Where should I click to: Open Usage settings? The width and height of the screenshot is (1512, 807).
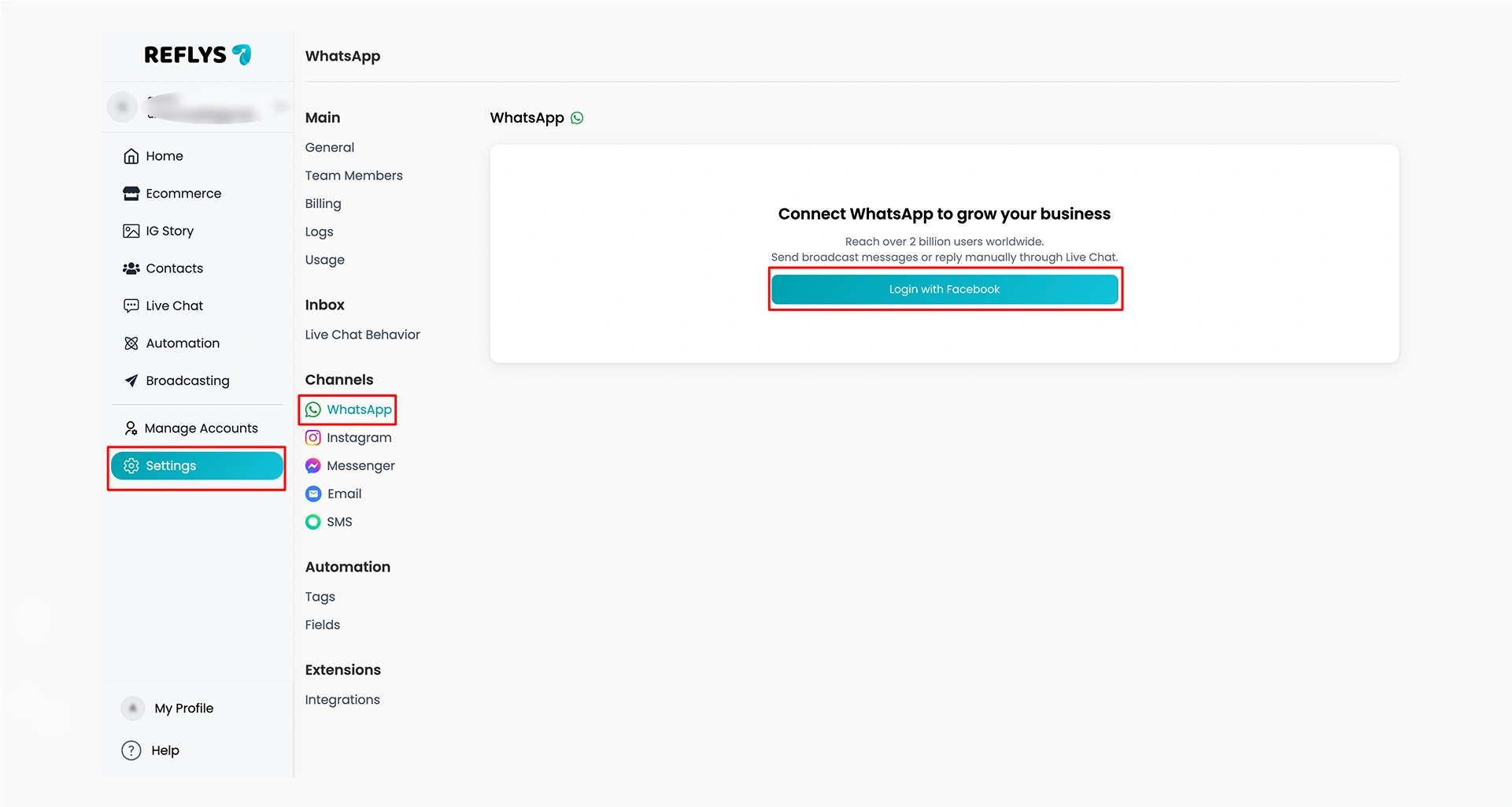coord(325,260)
